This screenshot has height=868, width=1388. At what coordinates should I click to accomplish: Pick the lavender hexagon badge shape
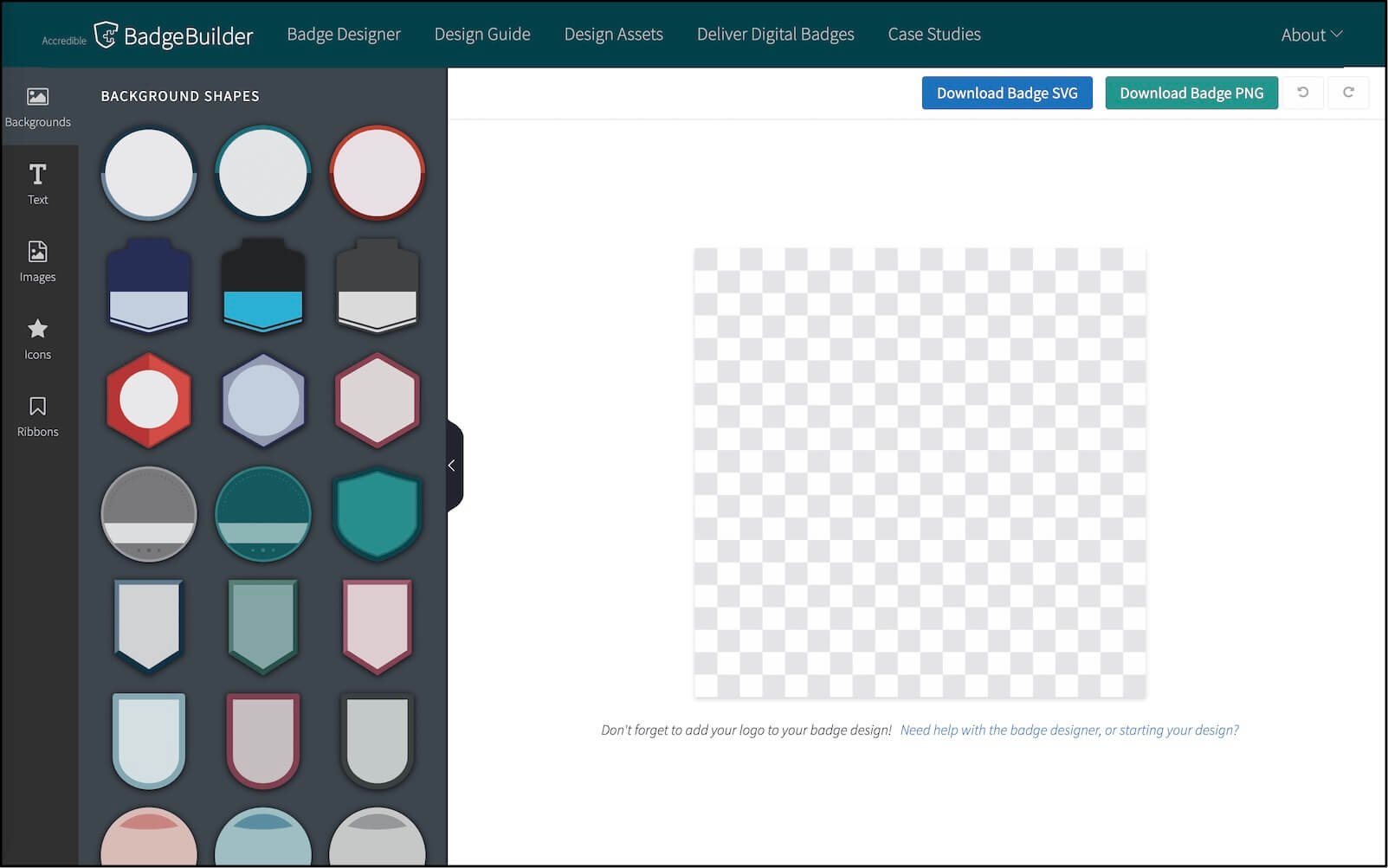(263, 400)
